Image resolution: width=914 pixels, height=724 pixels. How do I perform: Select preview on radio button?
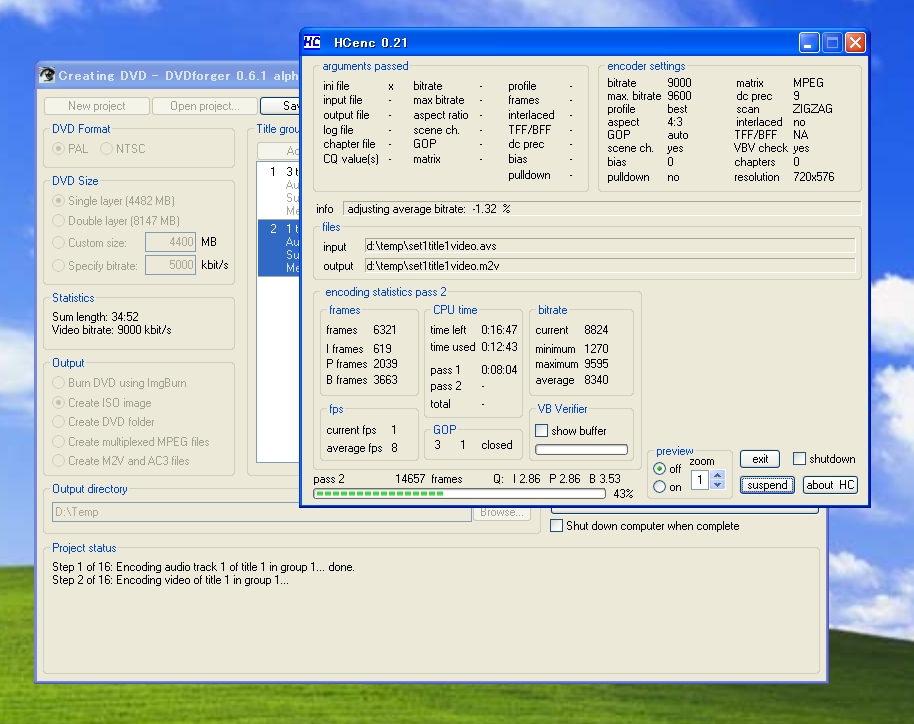tap(659, 487)
